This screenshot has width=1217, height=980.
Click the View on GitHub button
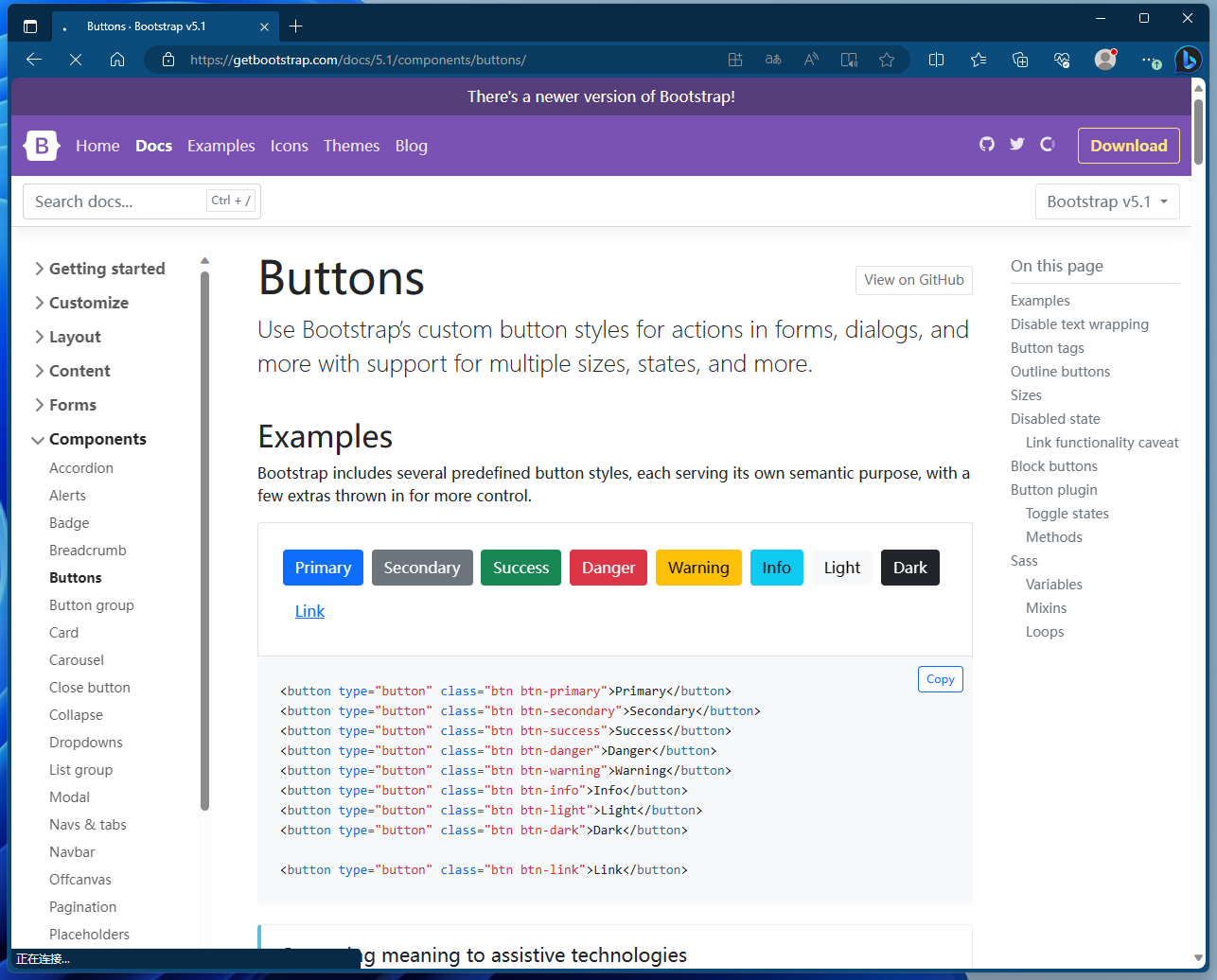click(913, 280)
